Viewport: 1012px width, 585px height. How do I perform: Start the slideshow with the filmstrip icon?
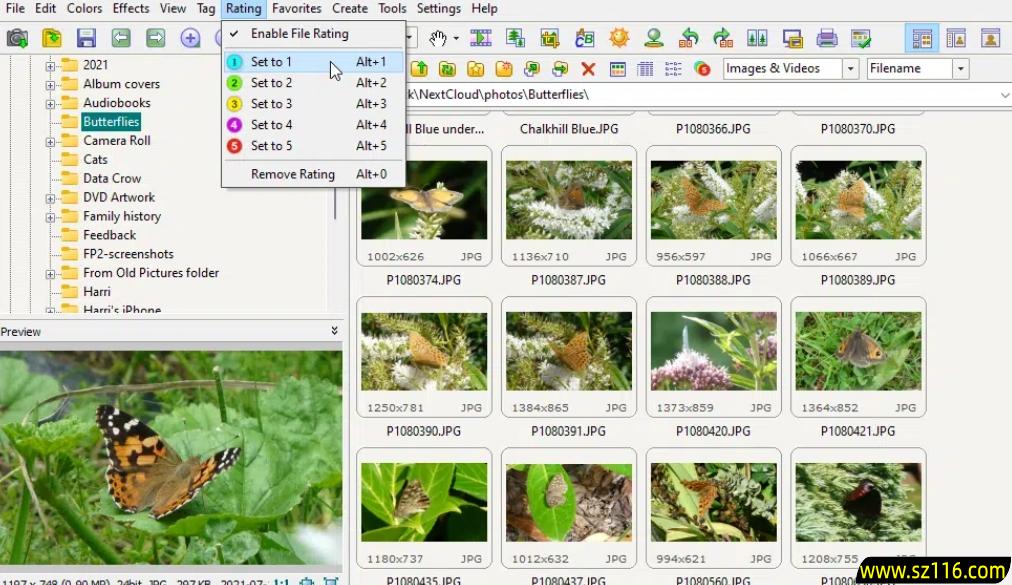481,40
